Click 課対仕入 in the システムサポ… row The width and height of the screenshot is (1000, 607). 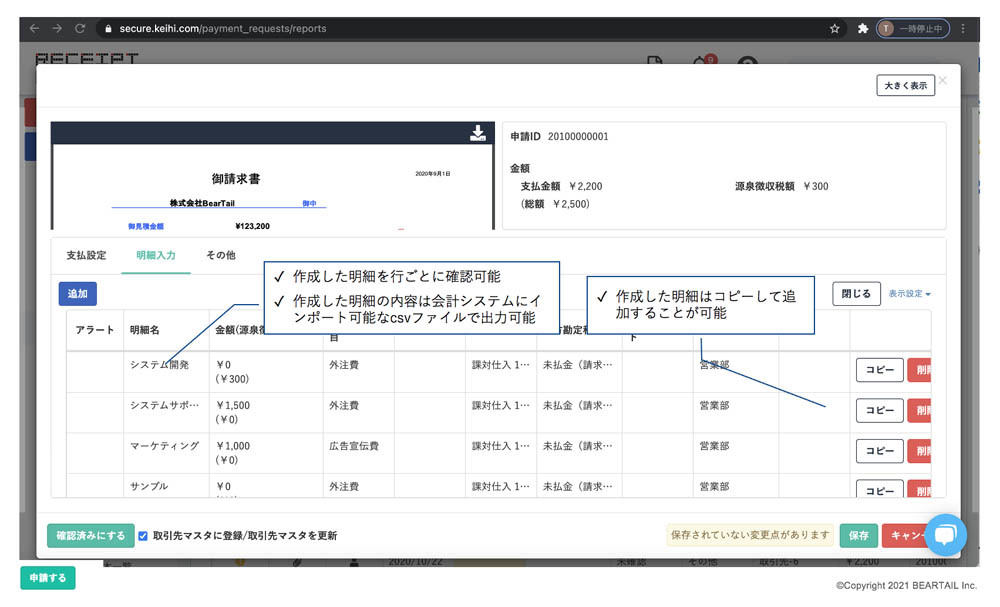501,405
